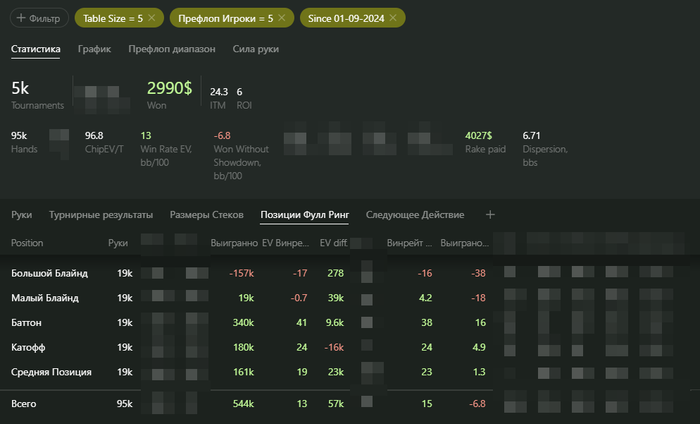Sort by the Выиграно column header
The width and height of the screenshot is (700, 424).
click(x=233, y=243)
